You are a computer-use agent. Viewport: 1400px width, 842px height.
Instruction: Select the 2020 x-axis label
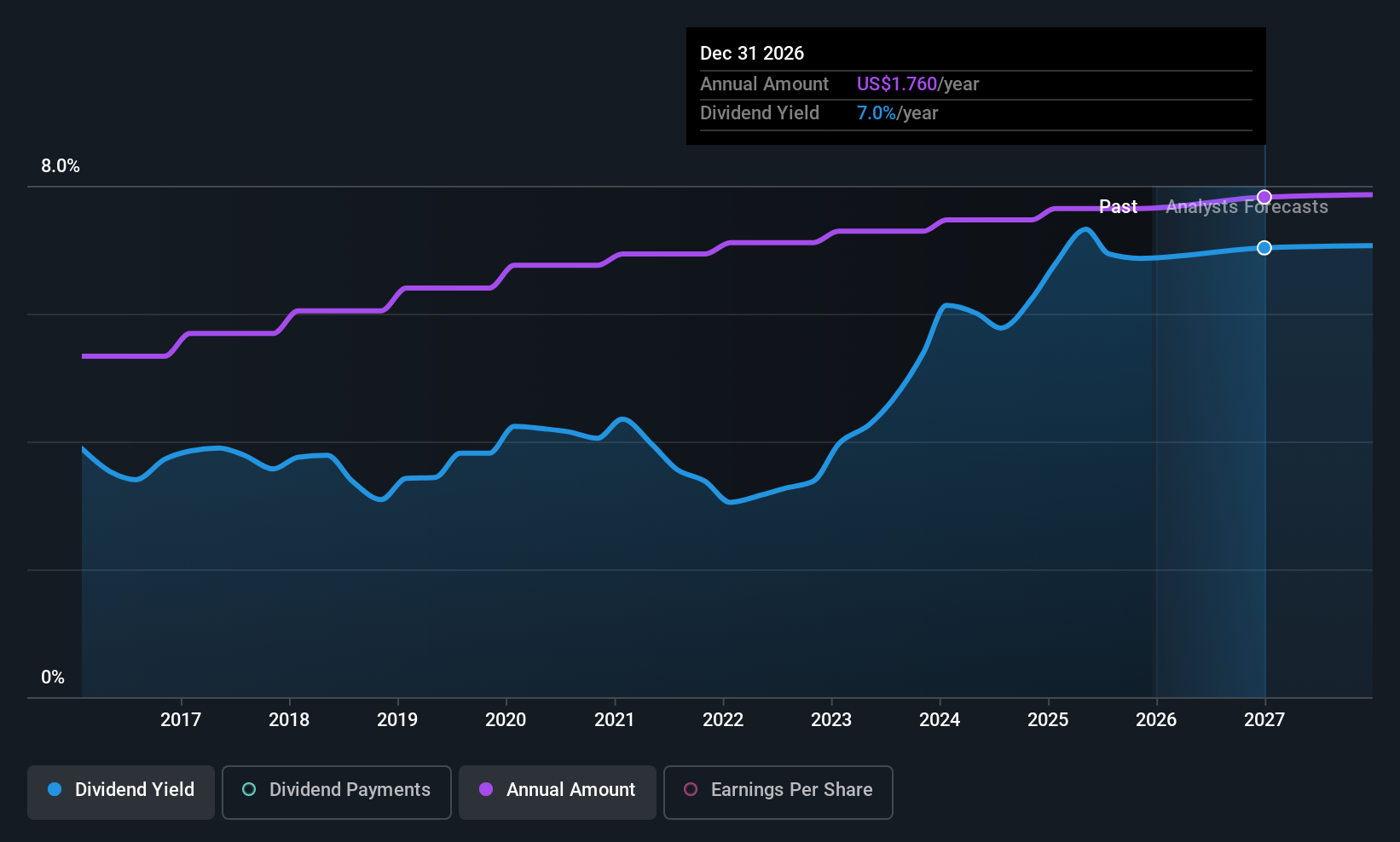pyautogui.click(x=506, y=720)
